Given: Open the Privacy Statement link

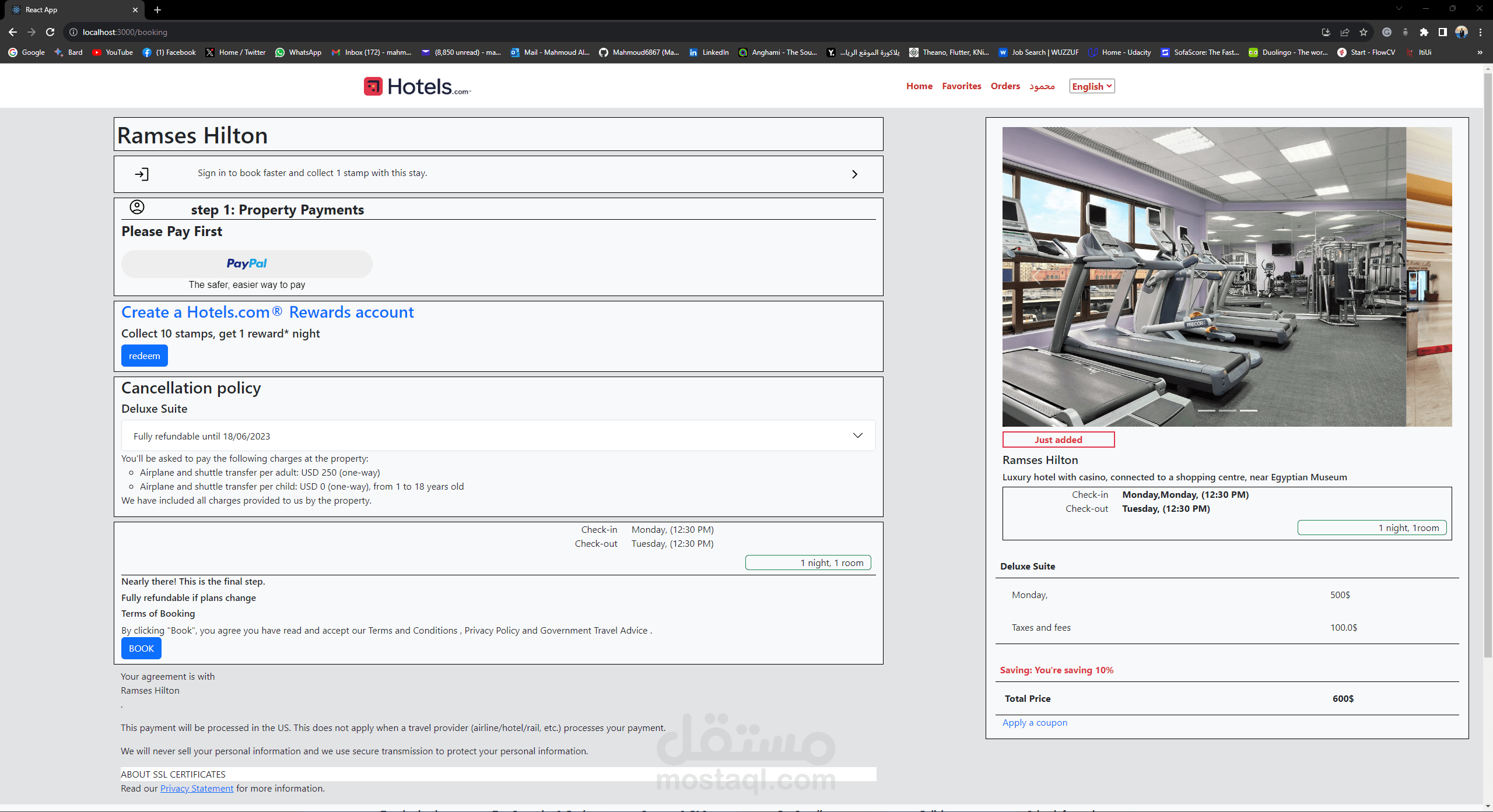Looking at the screenshot, I should (197, 788).
